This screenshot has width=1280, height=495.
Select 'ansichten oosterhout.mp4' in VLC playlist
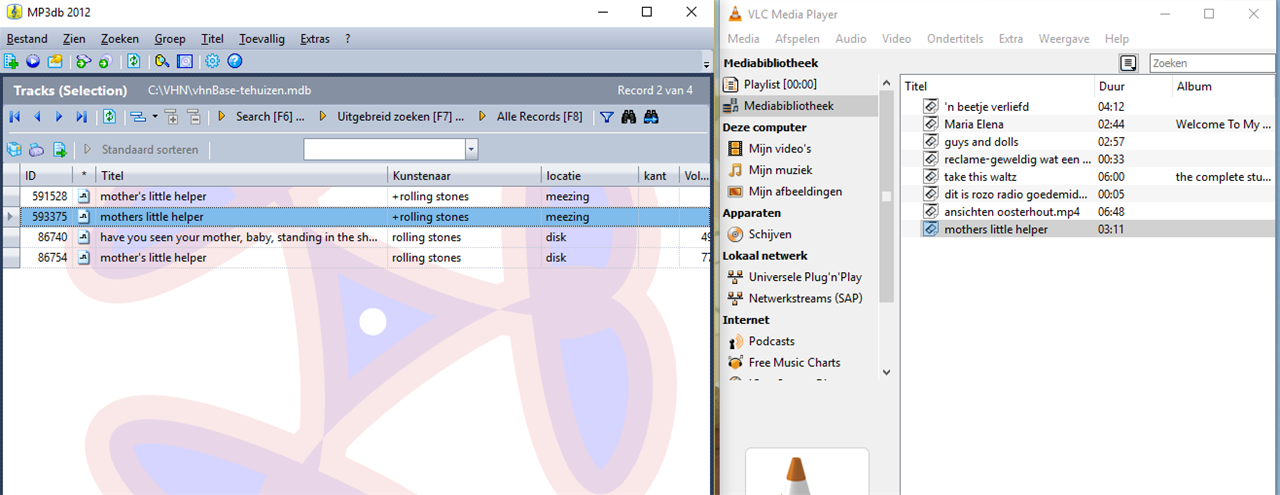coord(1088,212)
